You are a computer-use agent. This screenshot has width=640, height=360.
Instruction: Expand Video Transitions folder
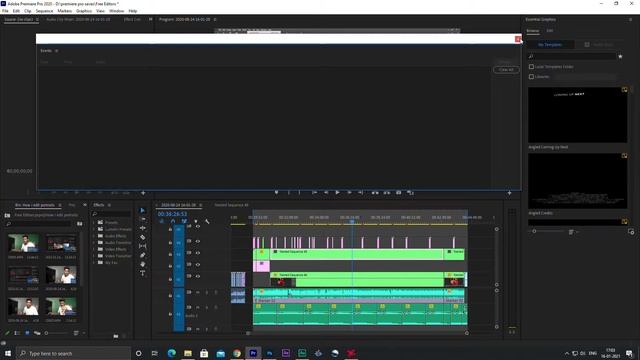click(x=94, y=256)
